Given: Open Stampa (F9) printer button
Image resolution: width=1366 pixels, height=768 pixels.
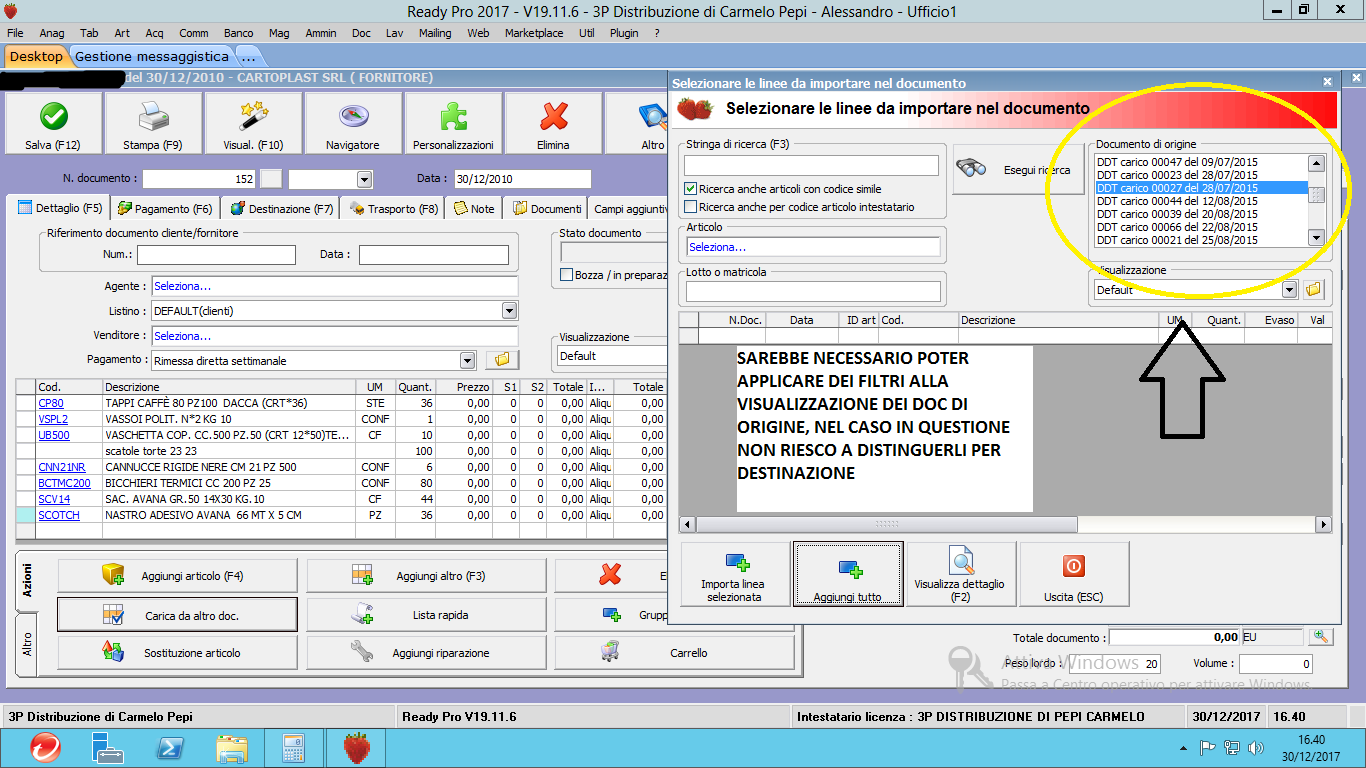Looking at the screenshot, I should pos(153,123).
